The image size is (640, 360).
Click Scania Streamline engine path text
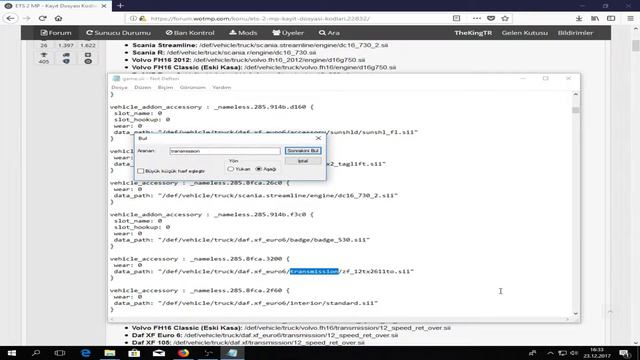pos(293,45)
